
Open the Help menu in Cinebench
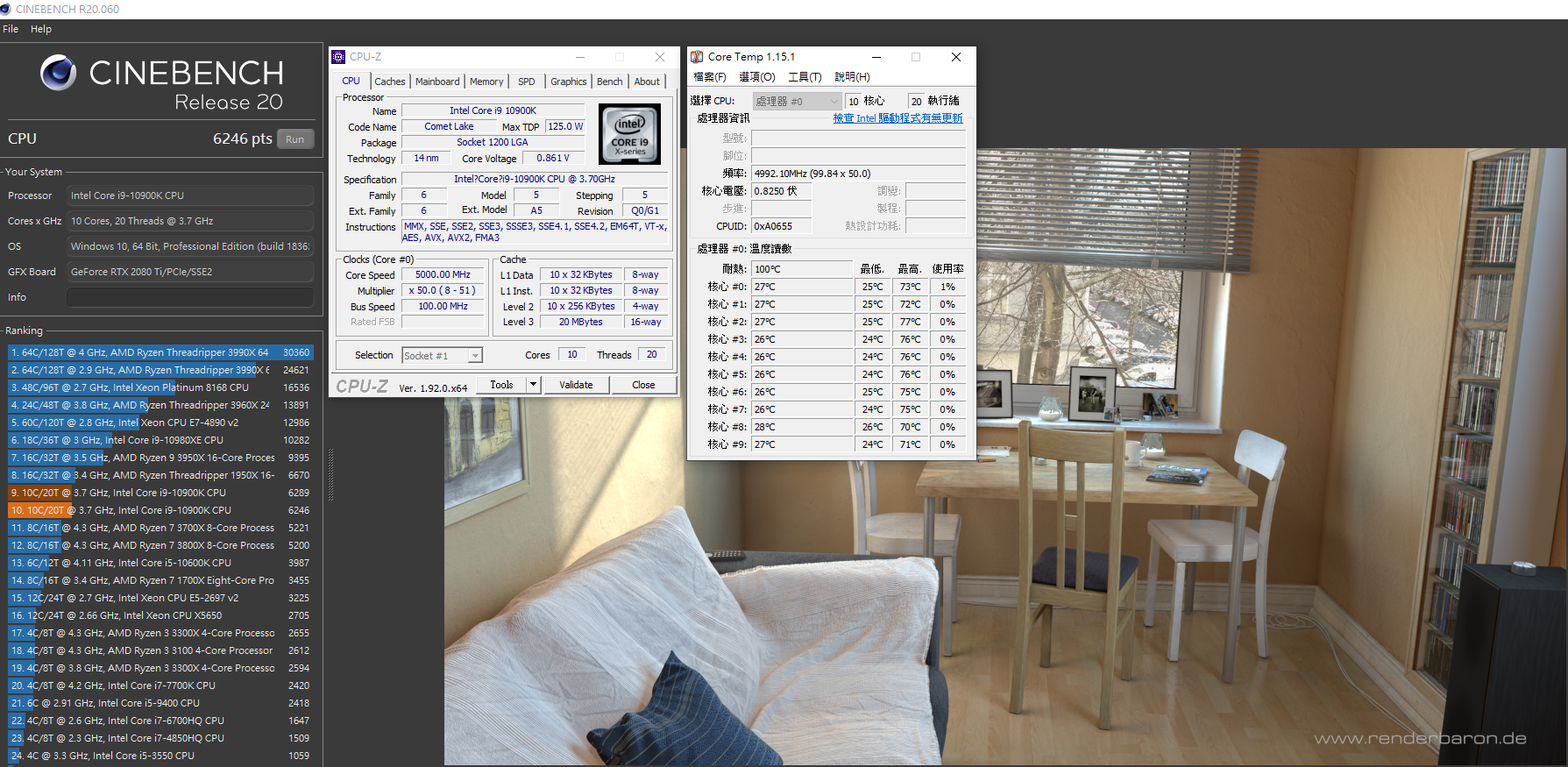coord(41,29)
